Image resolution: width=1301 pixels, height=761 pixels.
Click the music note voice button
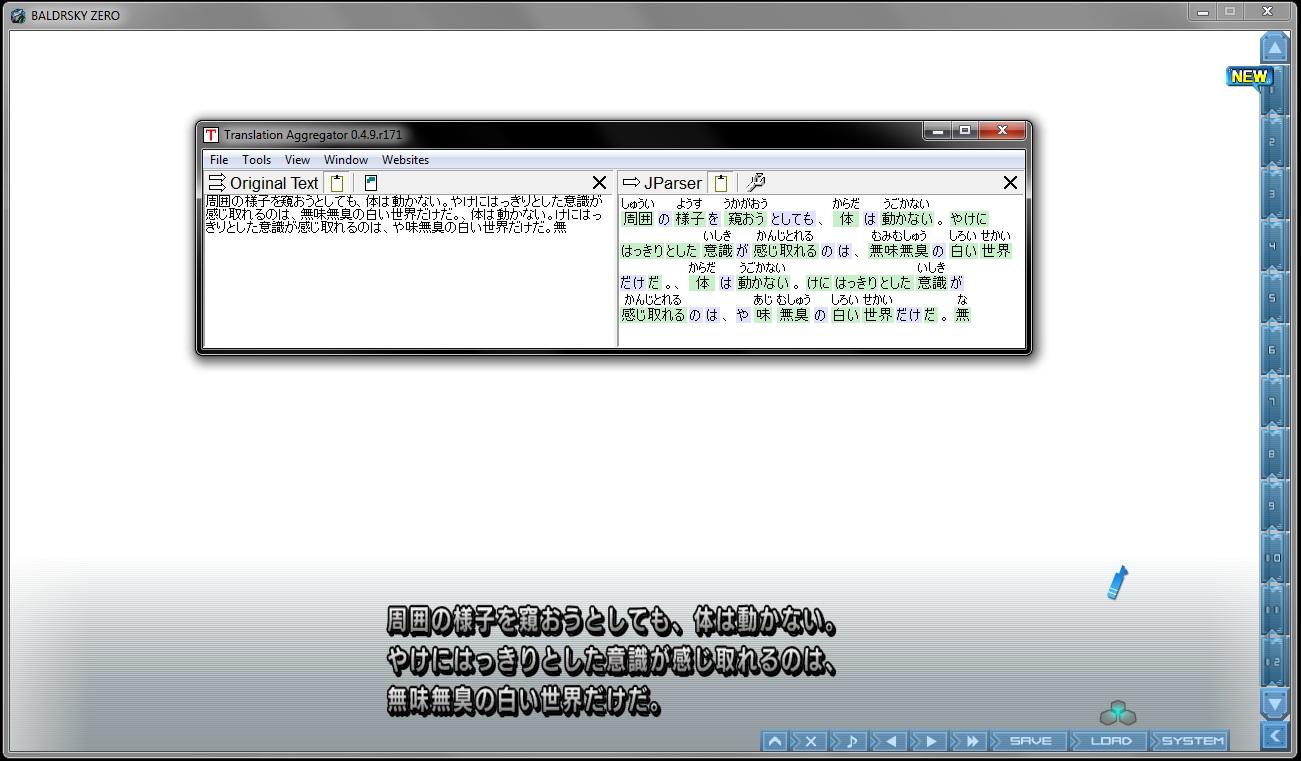click(850, 741)
